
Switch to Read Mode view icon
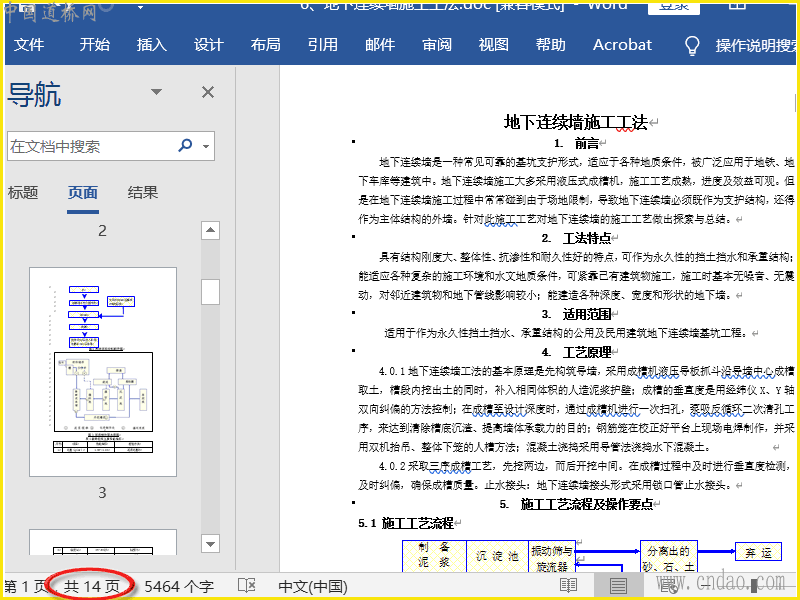pyautogui.click(x=568, y=586)
